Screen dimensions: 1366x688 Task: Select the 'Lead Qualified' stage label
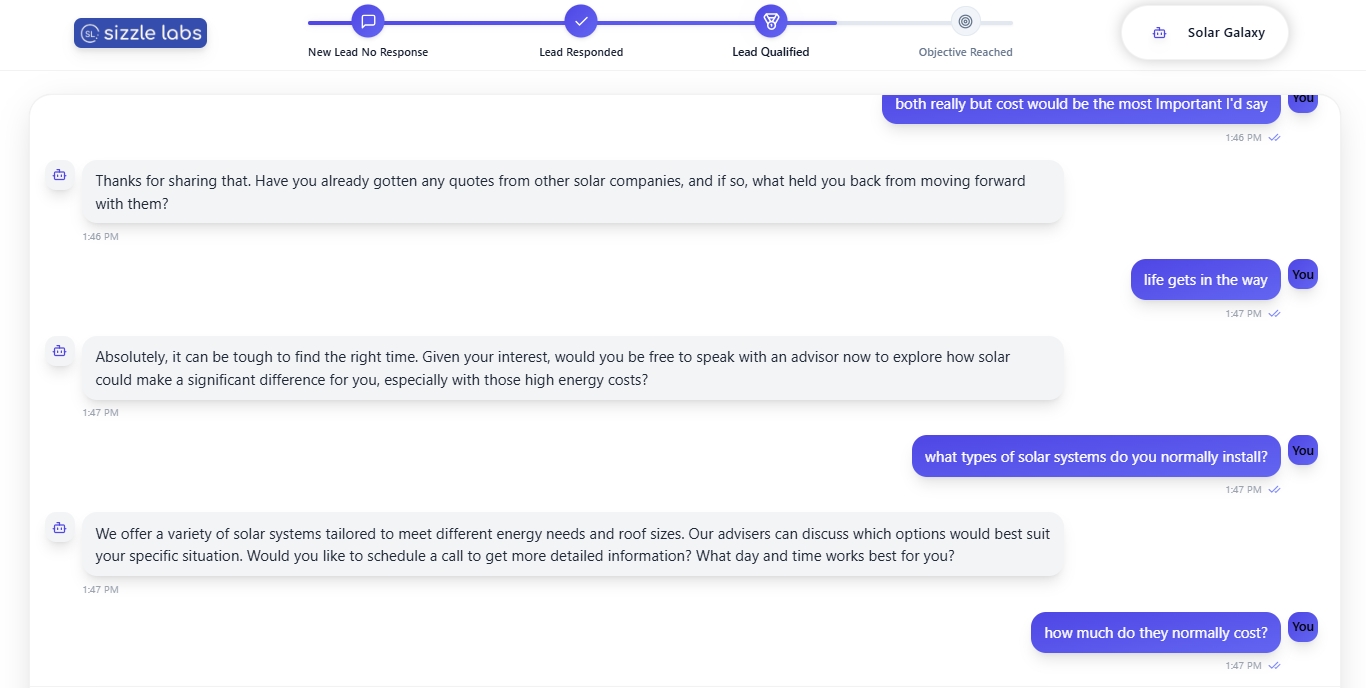tap(771, 52)
